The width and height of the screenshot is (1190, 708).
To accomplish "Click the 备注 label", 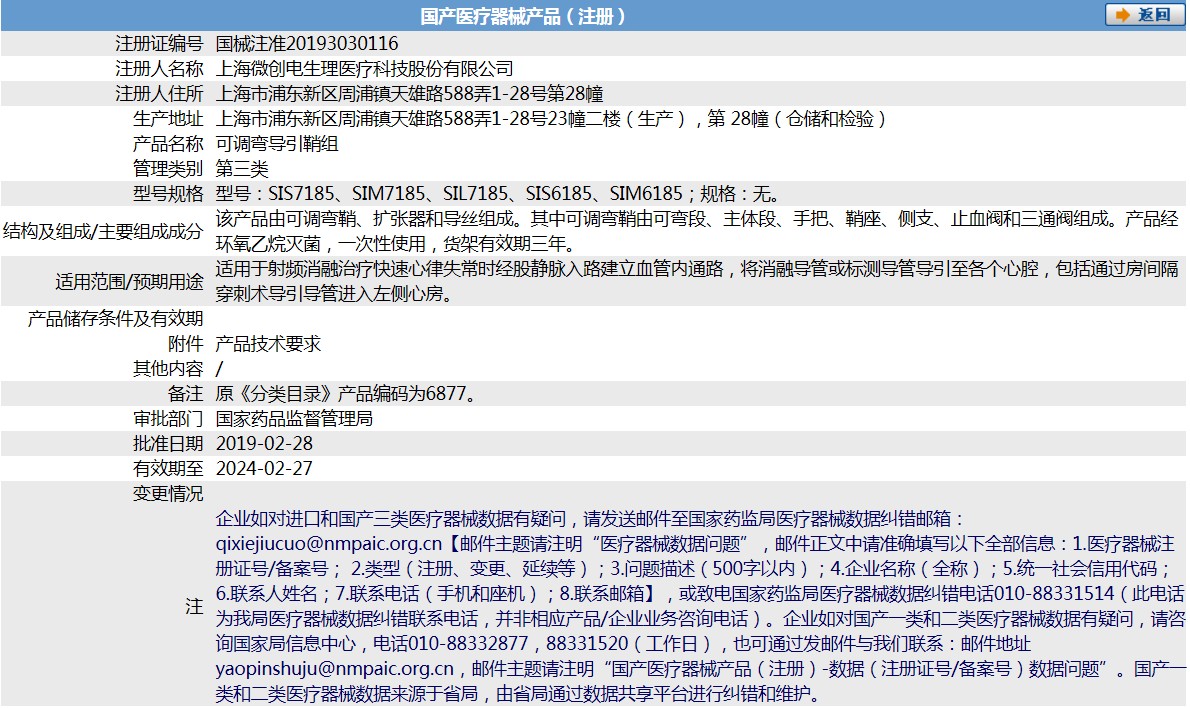I will 186,394.
